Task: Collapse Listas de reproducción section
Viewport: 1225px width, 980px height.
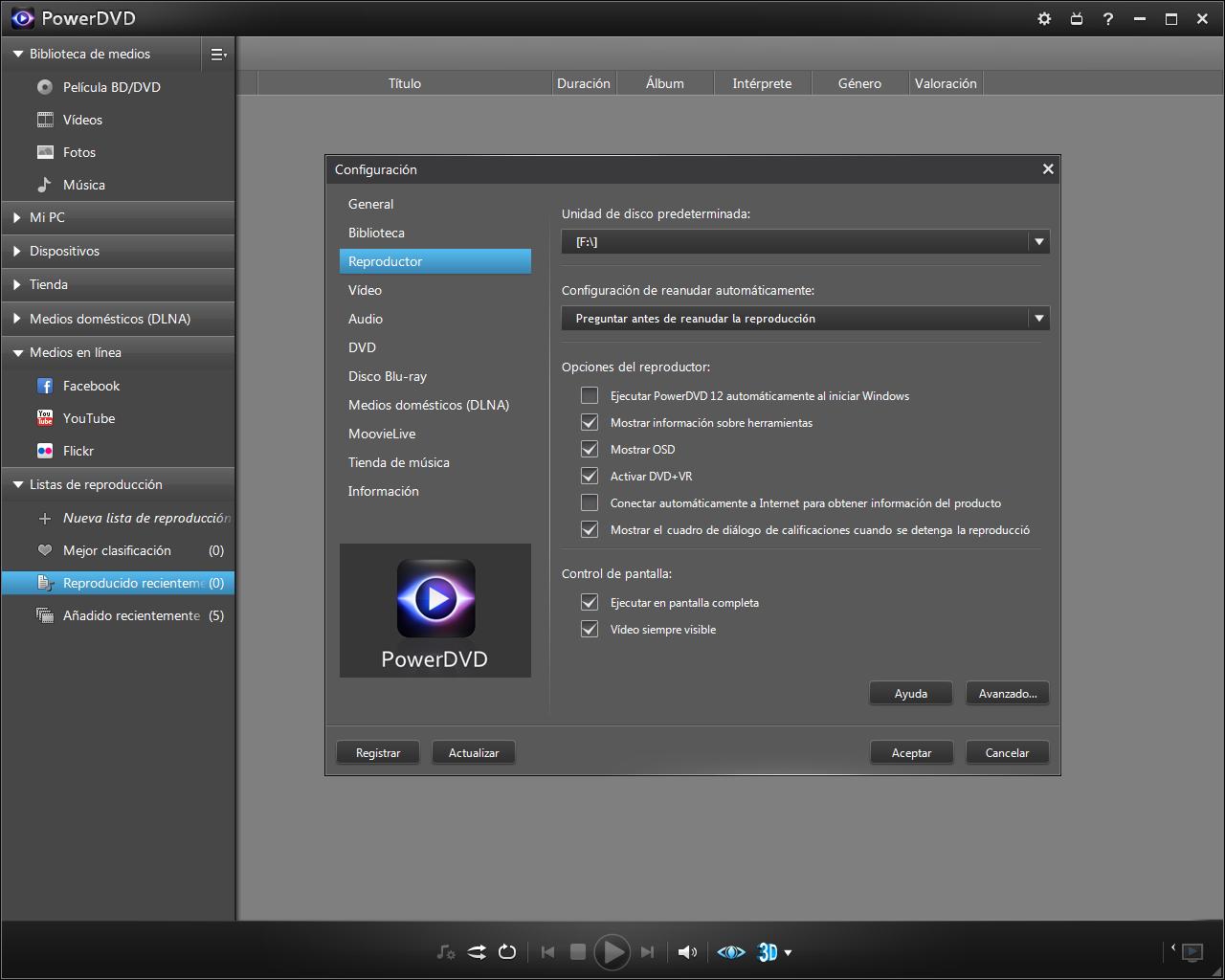Action: 17,484
